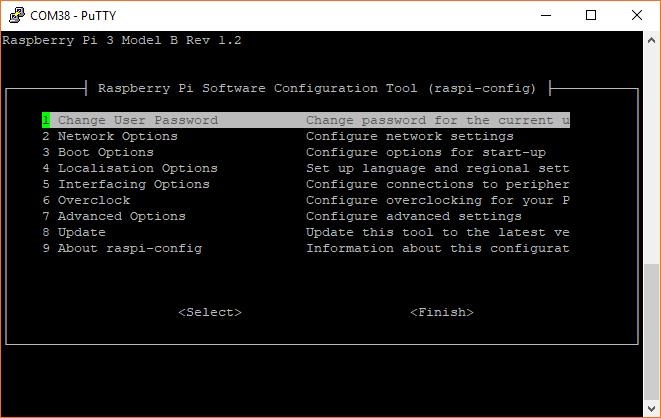
Task: Maximize the PuTTY window
Action: pos(591,16)
